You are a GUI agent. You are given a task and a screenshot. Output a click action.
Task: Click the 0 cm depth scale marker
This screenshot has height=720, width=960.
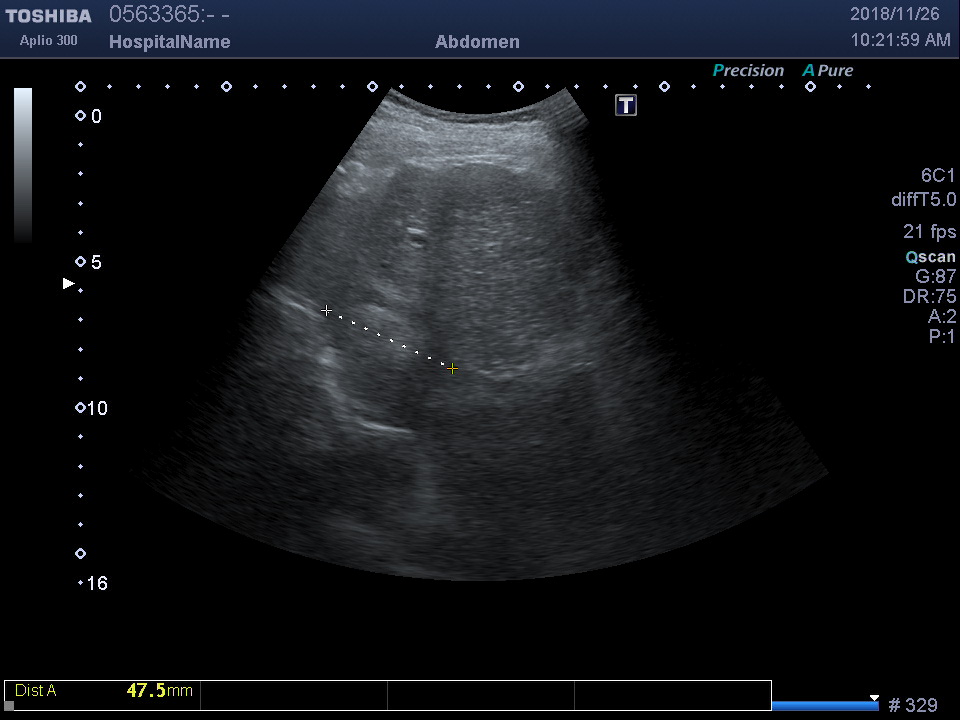pyautogui.click(x=81, y=116)
